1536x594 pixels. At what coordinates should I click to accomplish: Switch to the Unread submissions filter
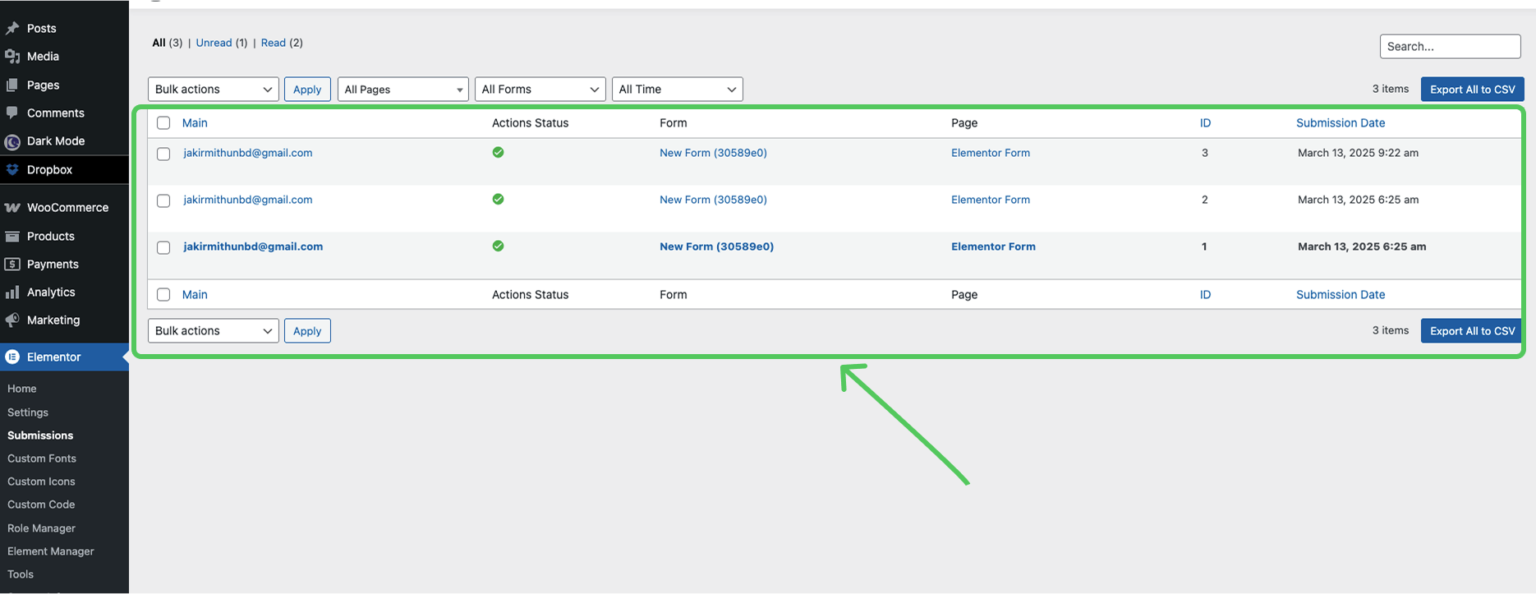pos(213,42)
